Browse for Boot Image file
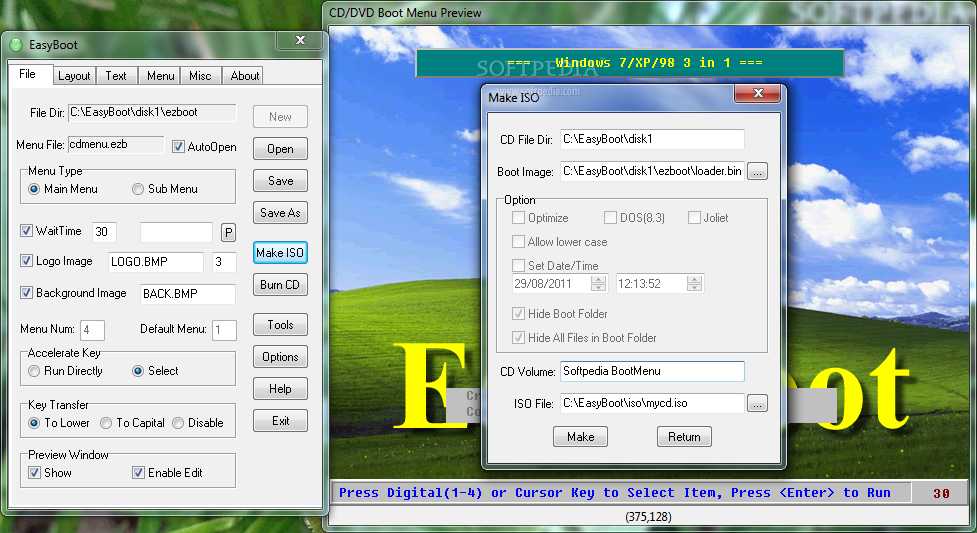Screen dimensions: 977x533 (757, 171)
